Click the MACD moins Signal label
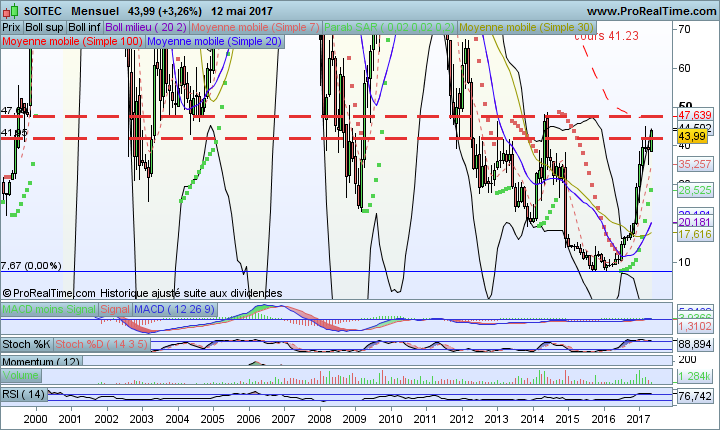Viewport: 720px width, 430px height. click(49, 310)
